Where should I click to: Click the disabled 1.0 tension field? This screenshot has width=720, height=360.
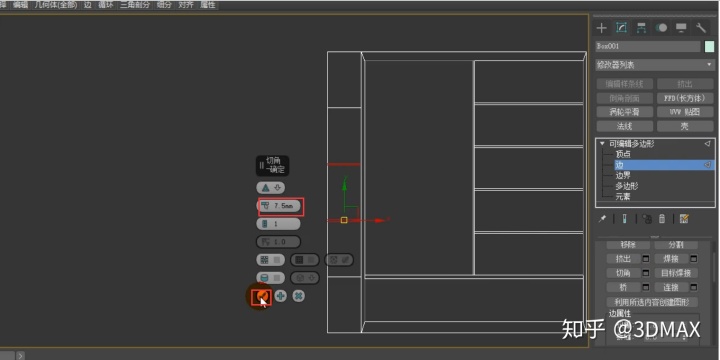pyautogui.click(x=278, y=242)
